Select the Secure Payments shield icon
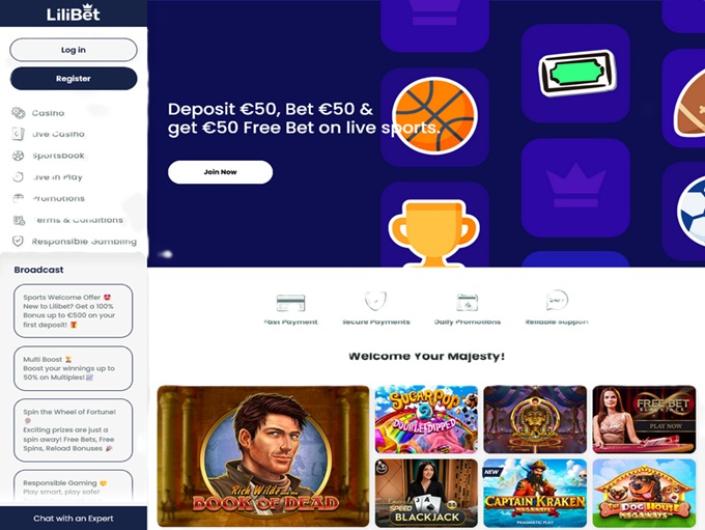Screen dimensions: 705x530 [x=375, y=300]
